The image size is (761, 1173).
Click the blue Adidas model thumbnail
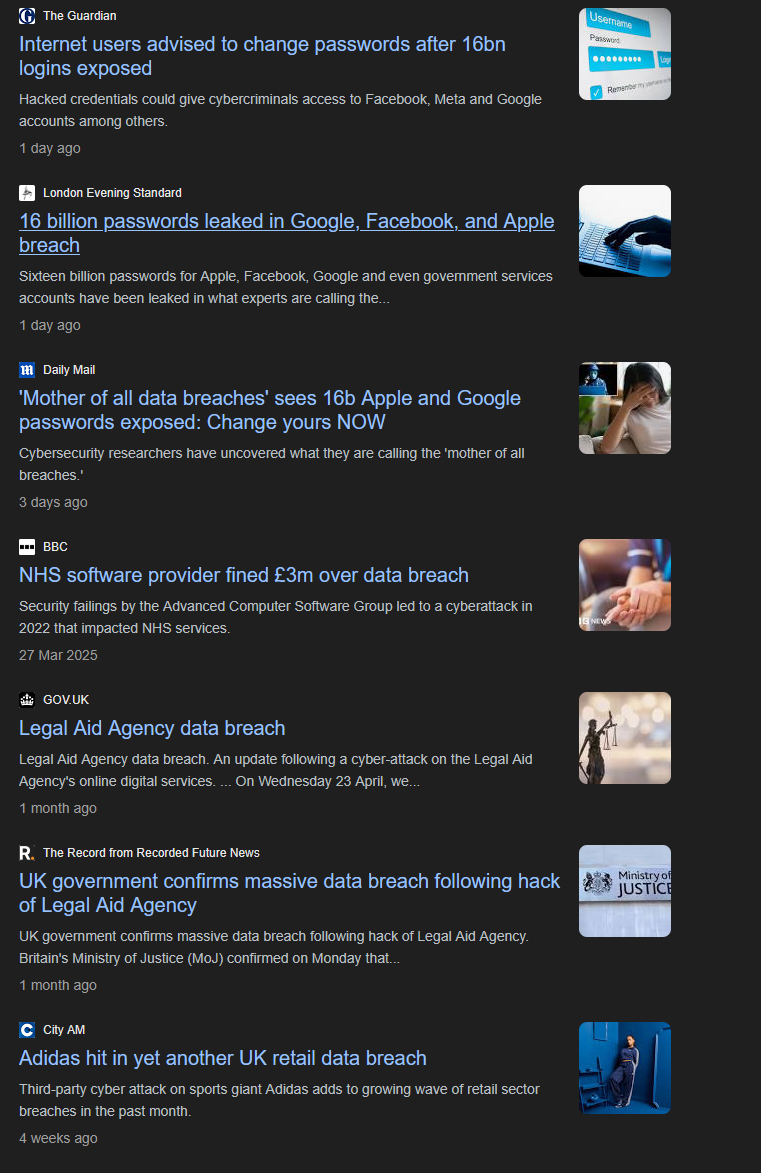[625, 1068]
